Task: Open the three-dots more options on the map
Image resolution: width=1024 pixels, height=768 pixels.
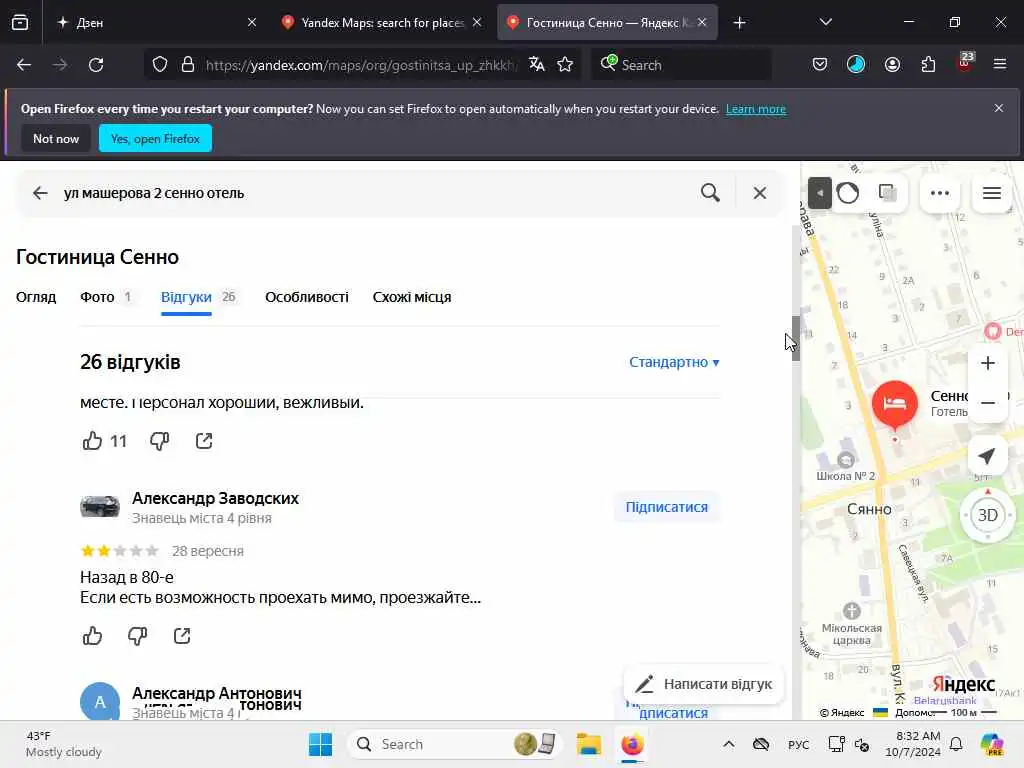Action: [940, 193]
